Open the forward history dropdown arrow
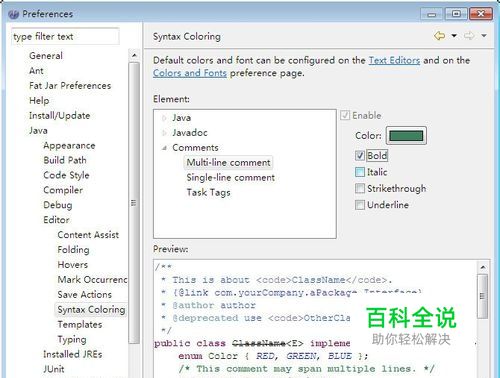 coord(484,36)
